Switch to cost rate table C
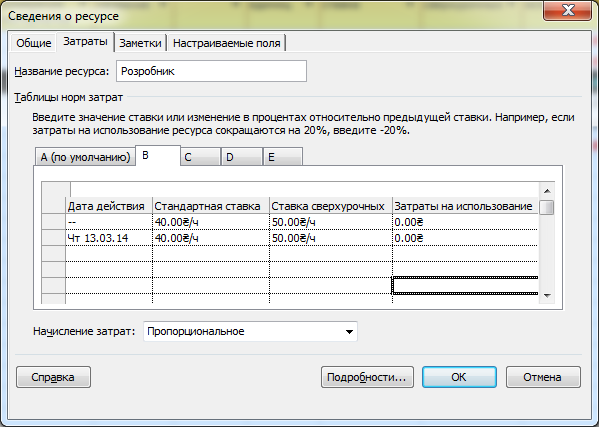This screenshot has width=599, height=427. 201,157
